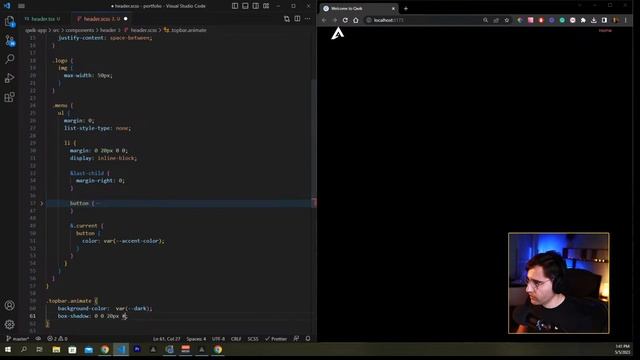Open the VS Code hamburger application menu
640x360 pixels.
(21, 6)
